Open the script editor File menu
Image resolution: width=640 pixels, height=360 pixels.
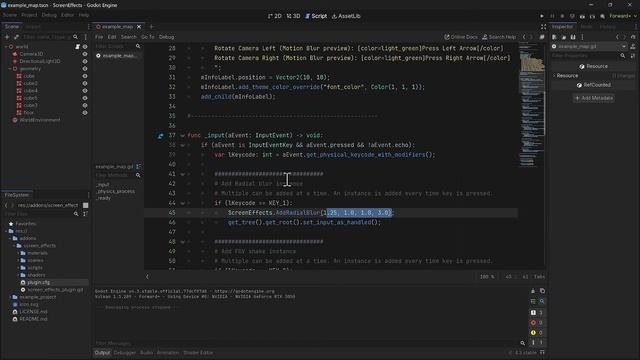(x=99, y=37)
